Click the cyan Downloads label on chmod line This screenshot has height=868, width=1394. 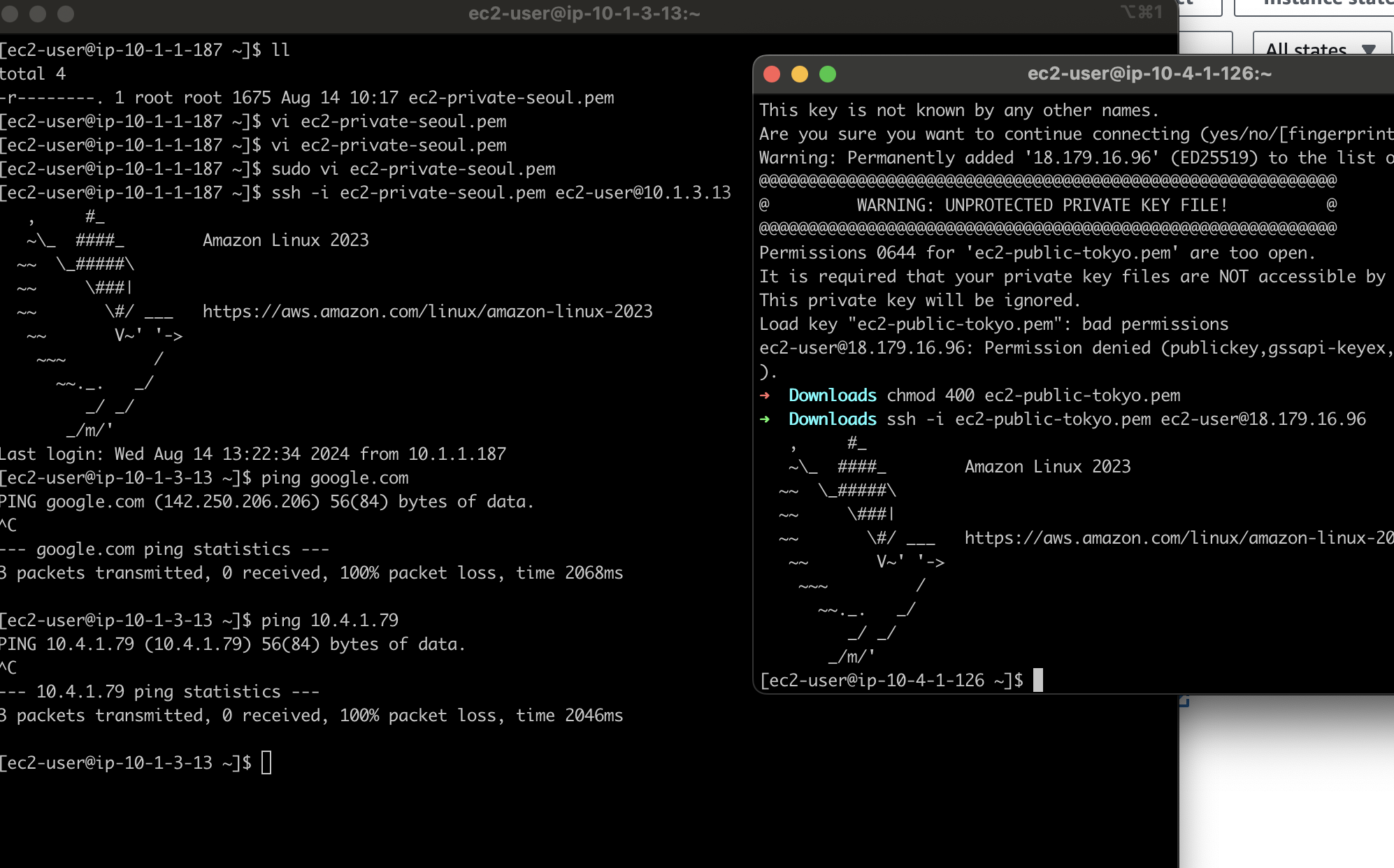(832, 396)
